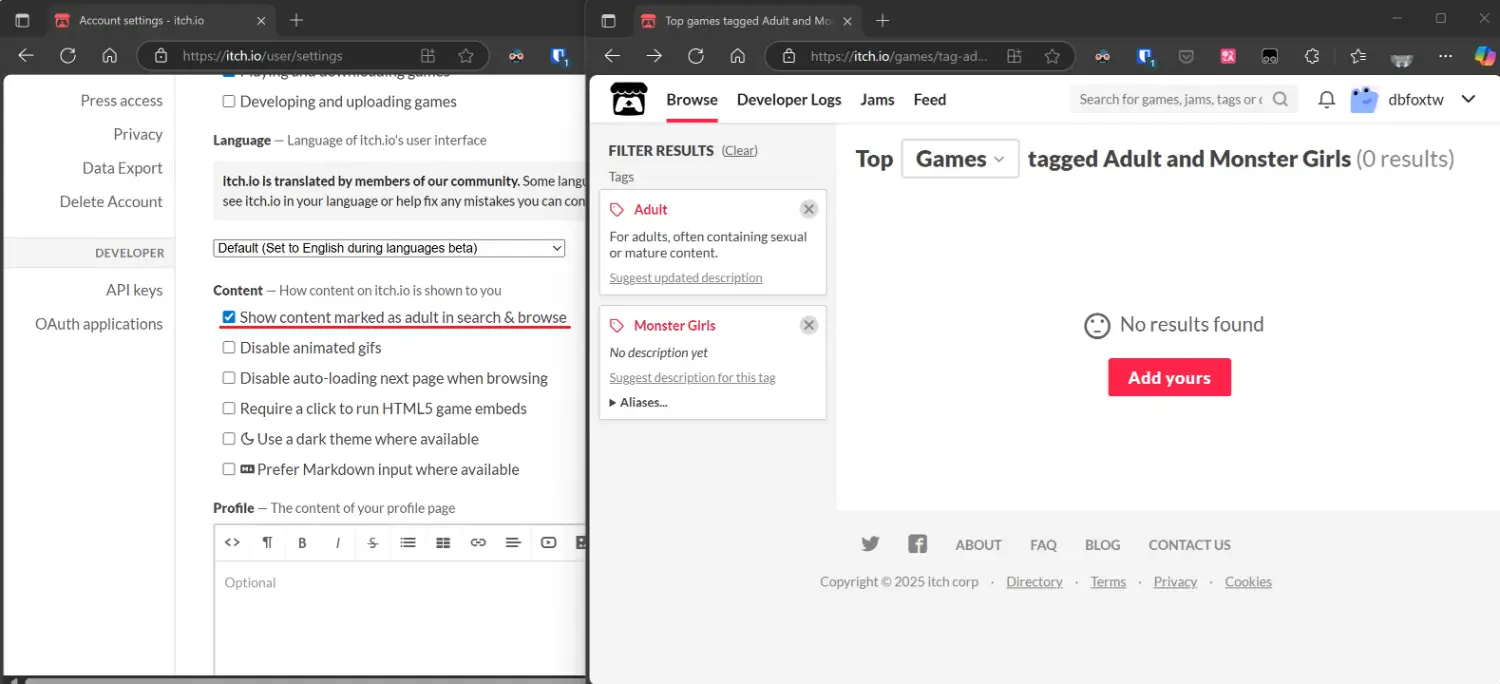The image size is (1500, 684).
Task: Open Developer Logs page
Action: (x=789, y=99)
